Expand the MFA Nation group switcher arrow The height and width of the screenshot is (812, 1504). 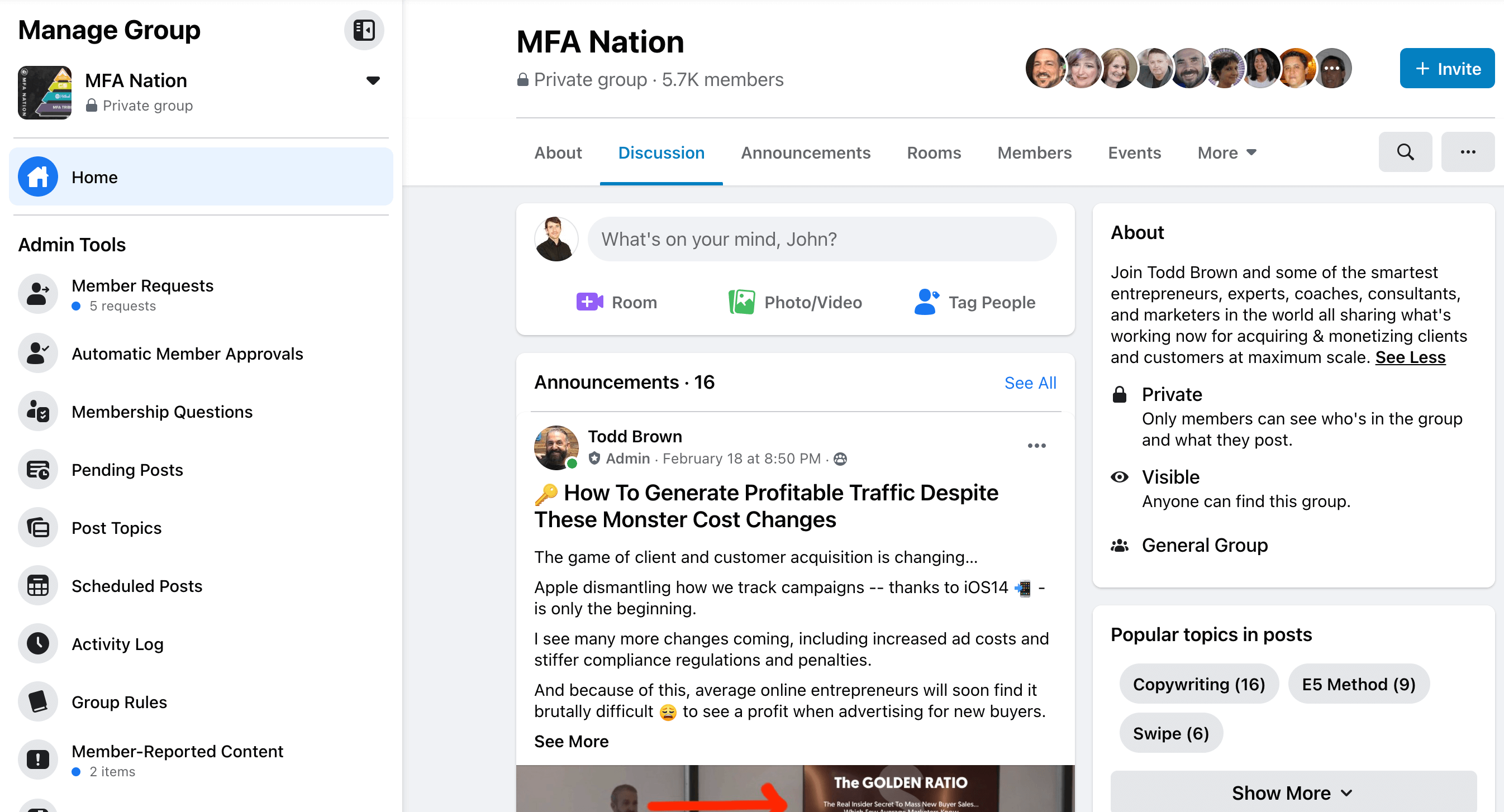click(373, 80)
